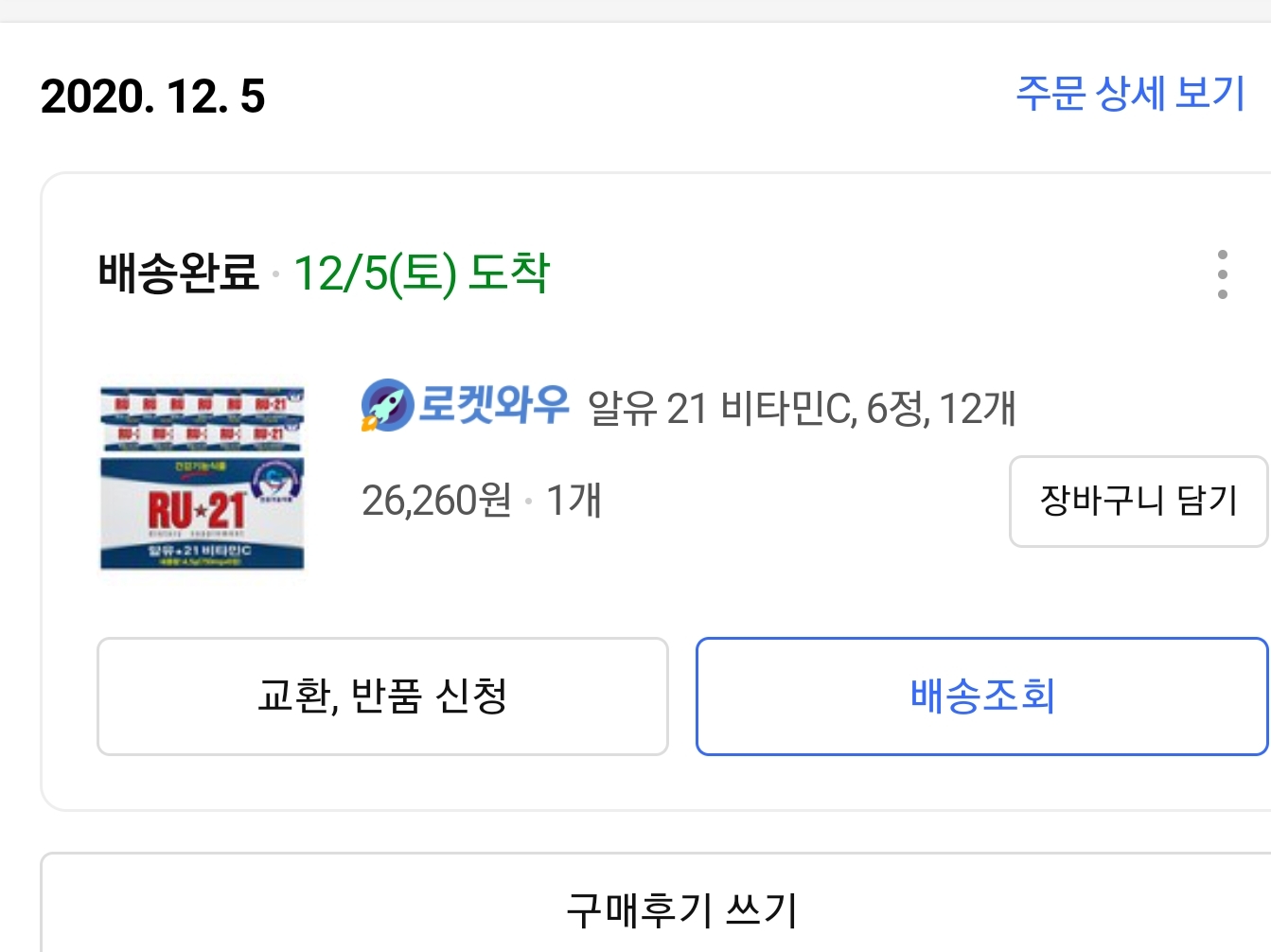The width and height of the screenshot is (1271, 952).
Task: Click the 26,260원 price text
Action: [x=436, y=500]
